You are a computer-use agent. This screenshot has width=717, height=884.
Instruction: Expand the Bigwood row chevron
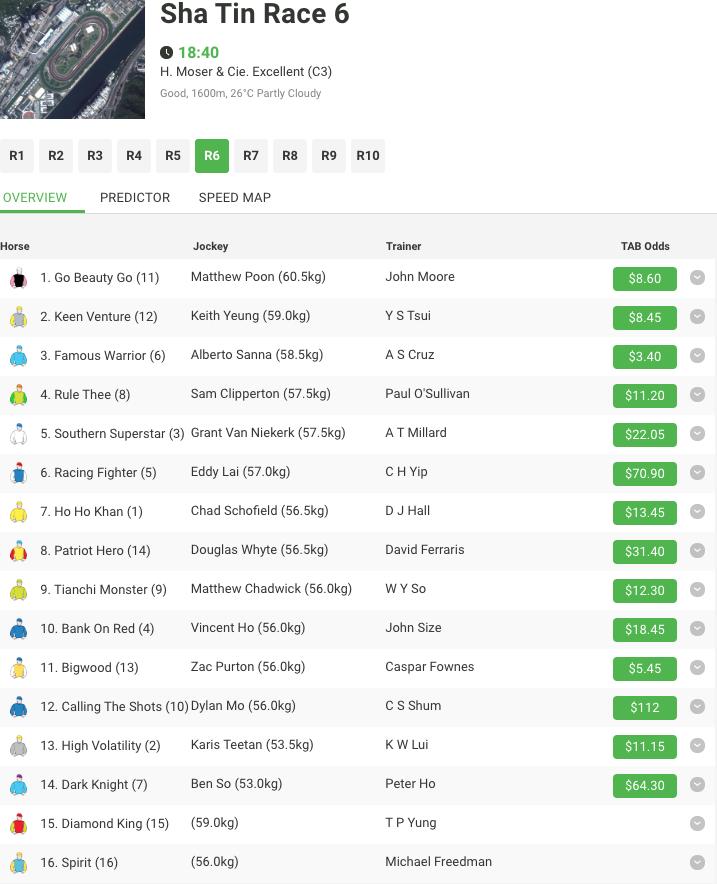pyautogui.click(x=697, y=668)
